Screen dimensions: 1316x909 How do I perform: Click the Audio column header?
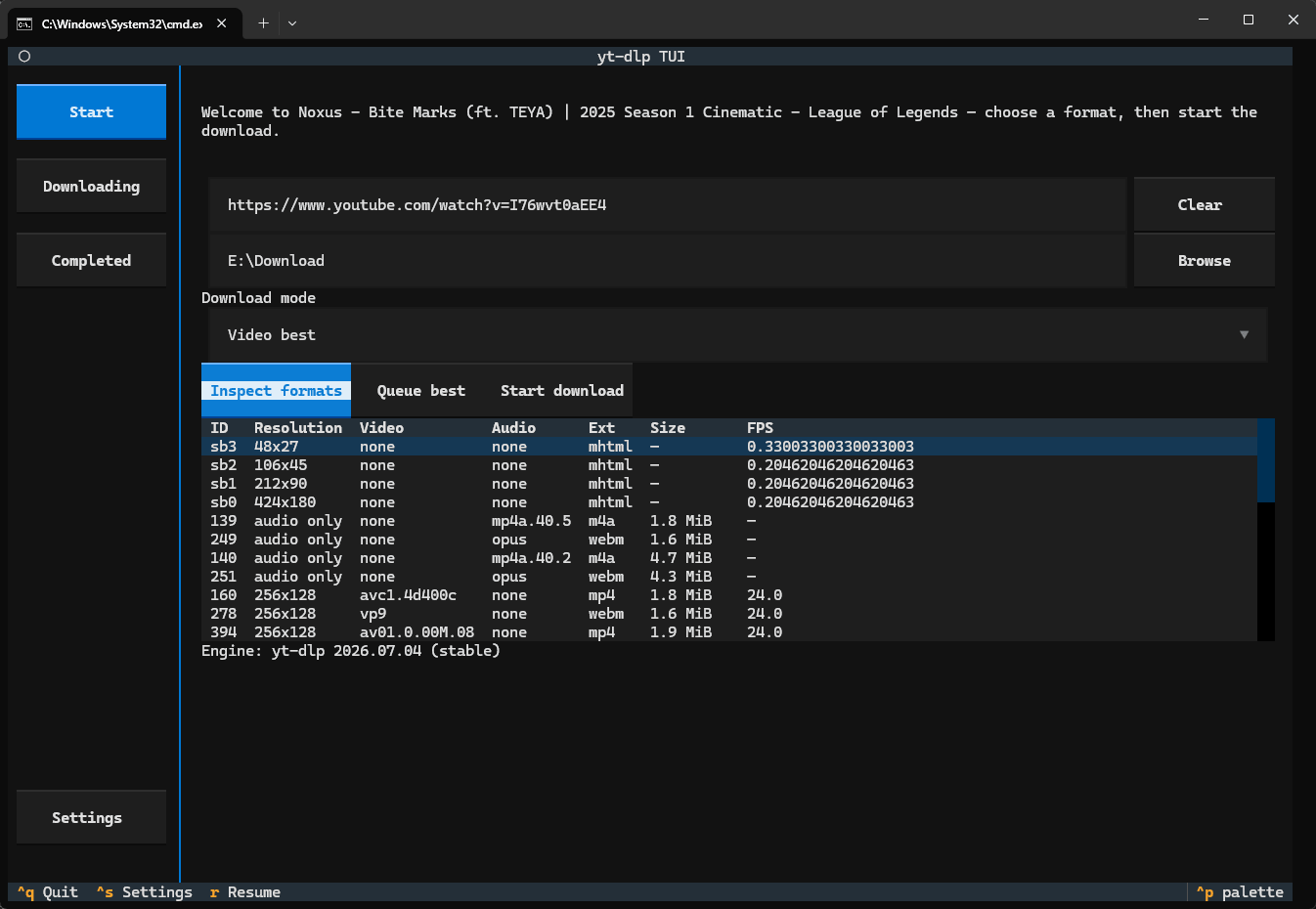pyautogui.click(x=513, y=428)
